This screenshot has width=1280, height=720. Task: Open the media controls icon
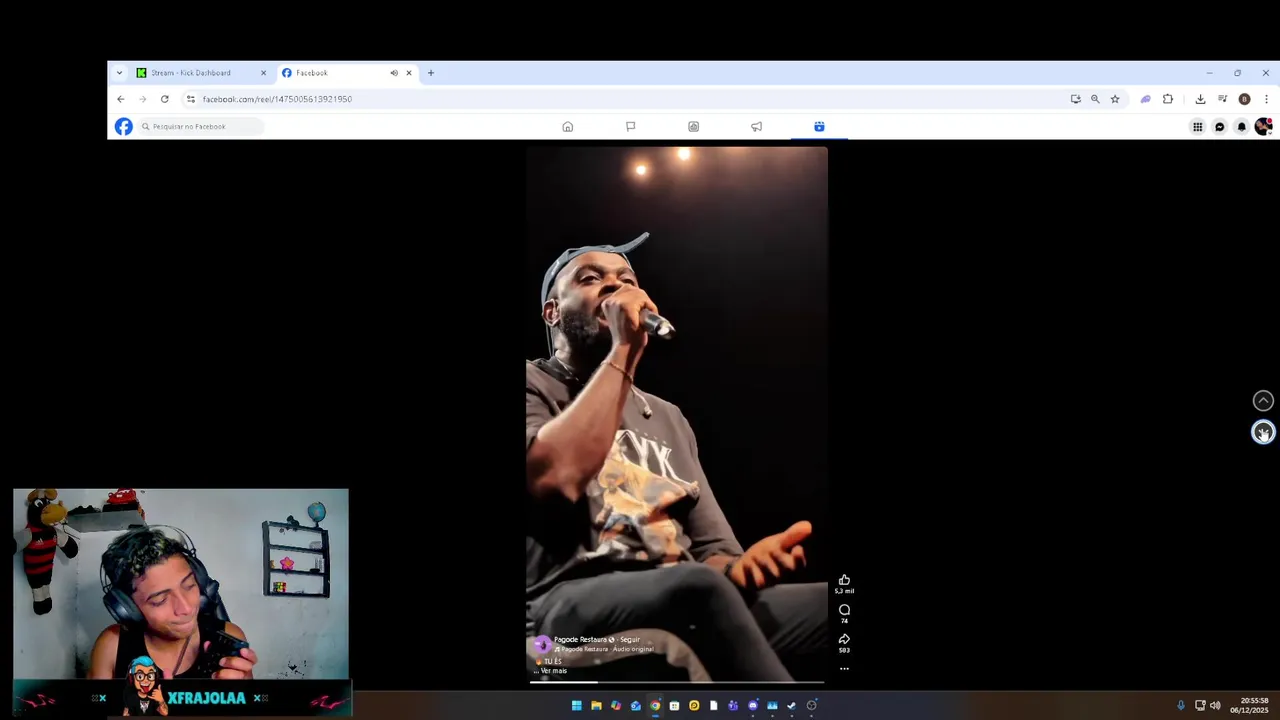pyautogui.click(x=1222, y=99)
